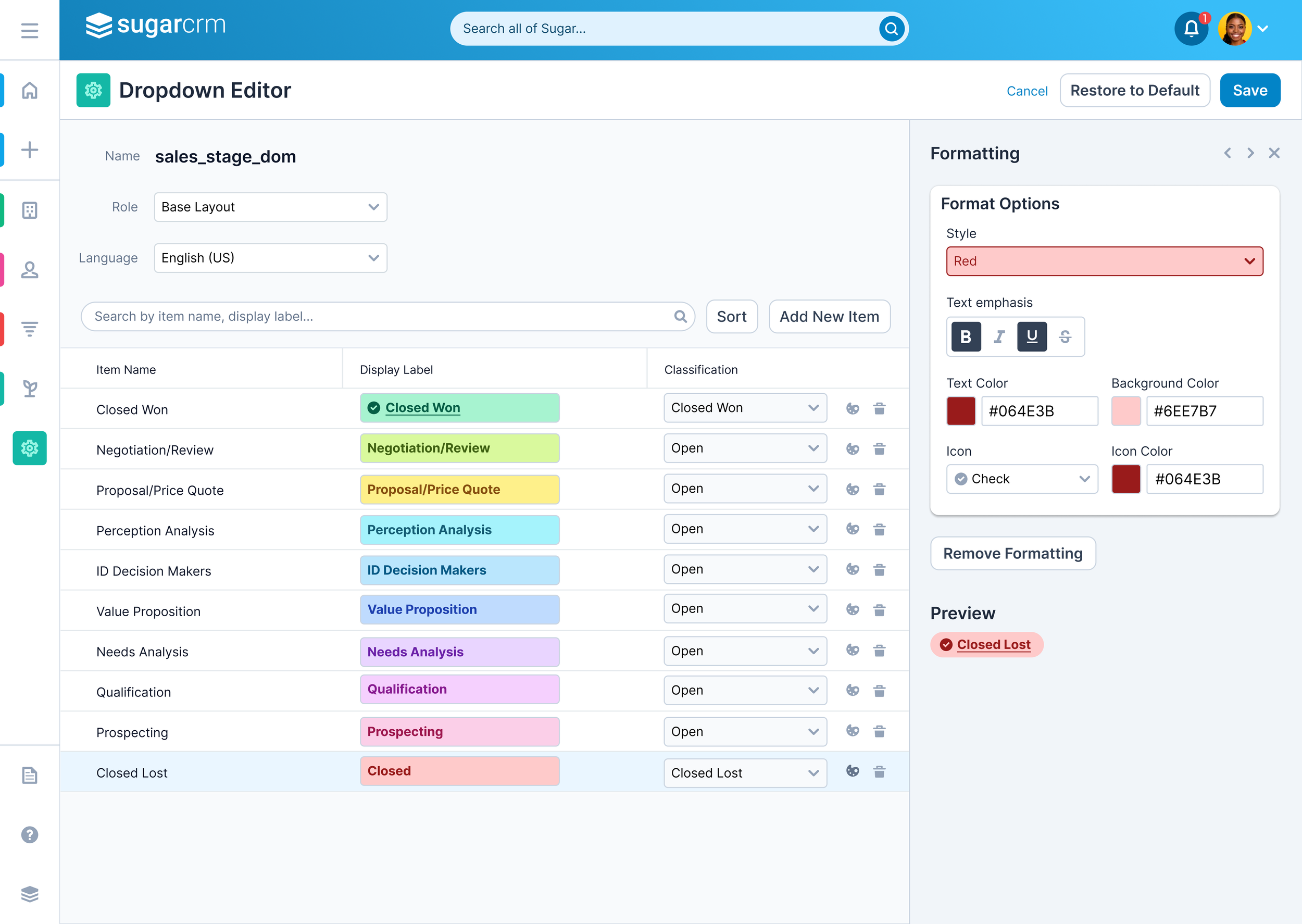
Task: Expand the Role dropdown
Action: pyautogui.click(x=270, y=207)
